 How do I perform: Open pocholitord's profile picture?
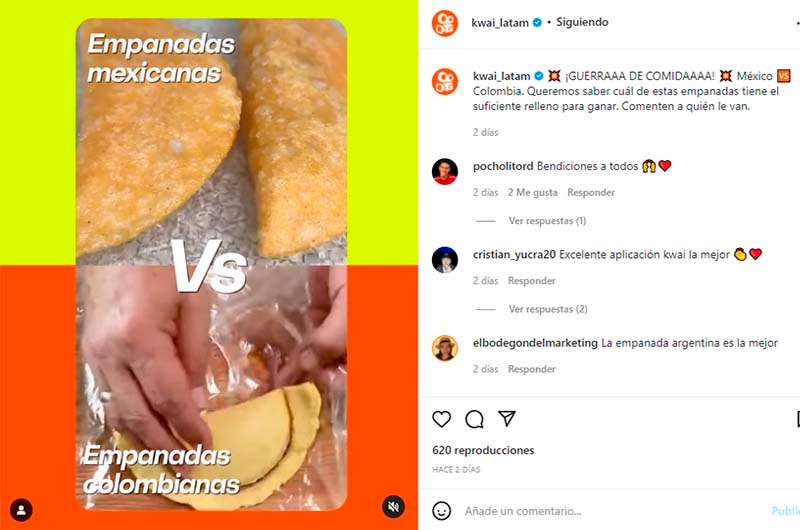[444, 171]
